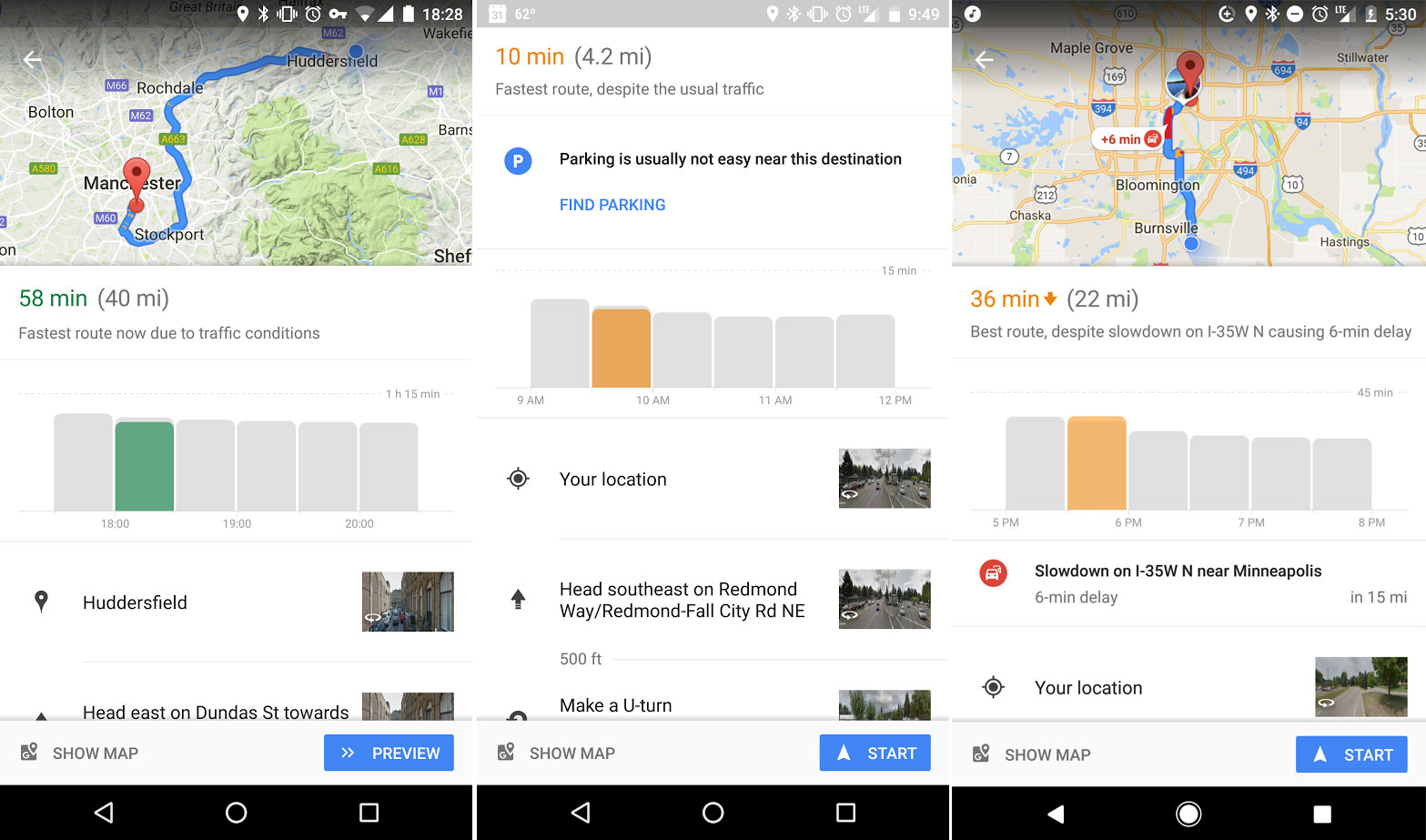Select the green bar in departure chart
Screen dimensions: 1426x840
coord(144,466)
